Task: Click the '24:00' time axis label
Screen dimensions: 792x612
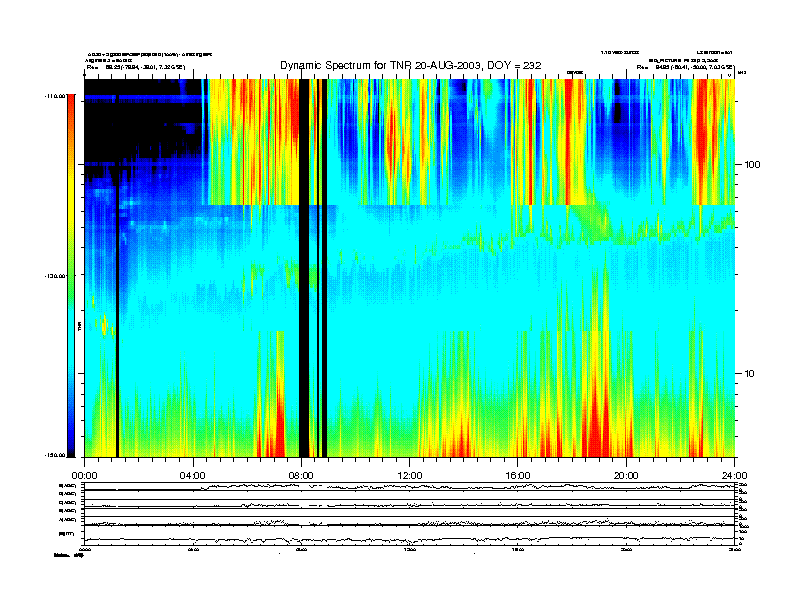Action: tap(734, 476)
